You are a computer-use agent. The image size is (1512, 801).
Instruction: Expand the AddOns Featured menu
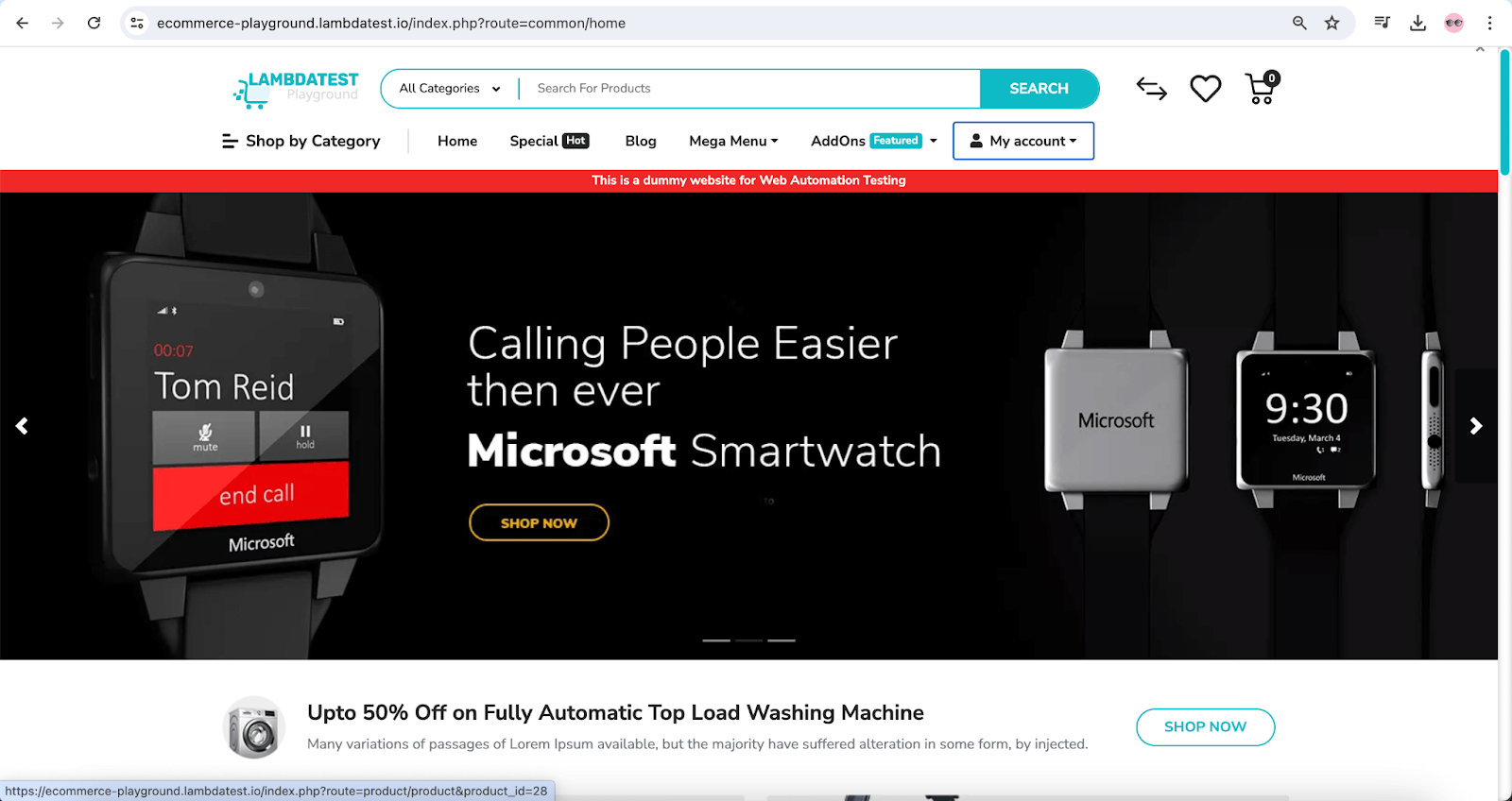tap(874, 141)
